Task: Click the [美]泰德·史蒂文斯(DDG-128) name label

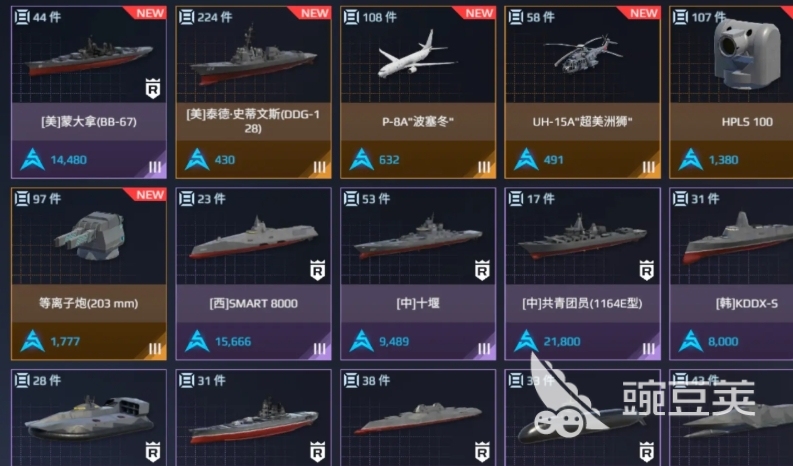Action: coord(253,121)
